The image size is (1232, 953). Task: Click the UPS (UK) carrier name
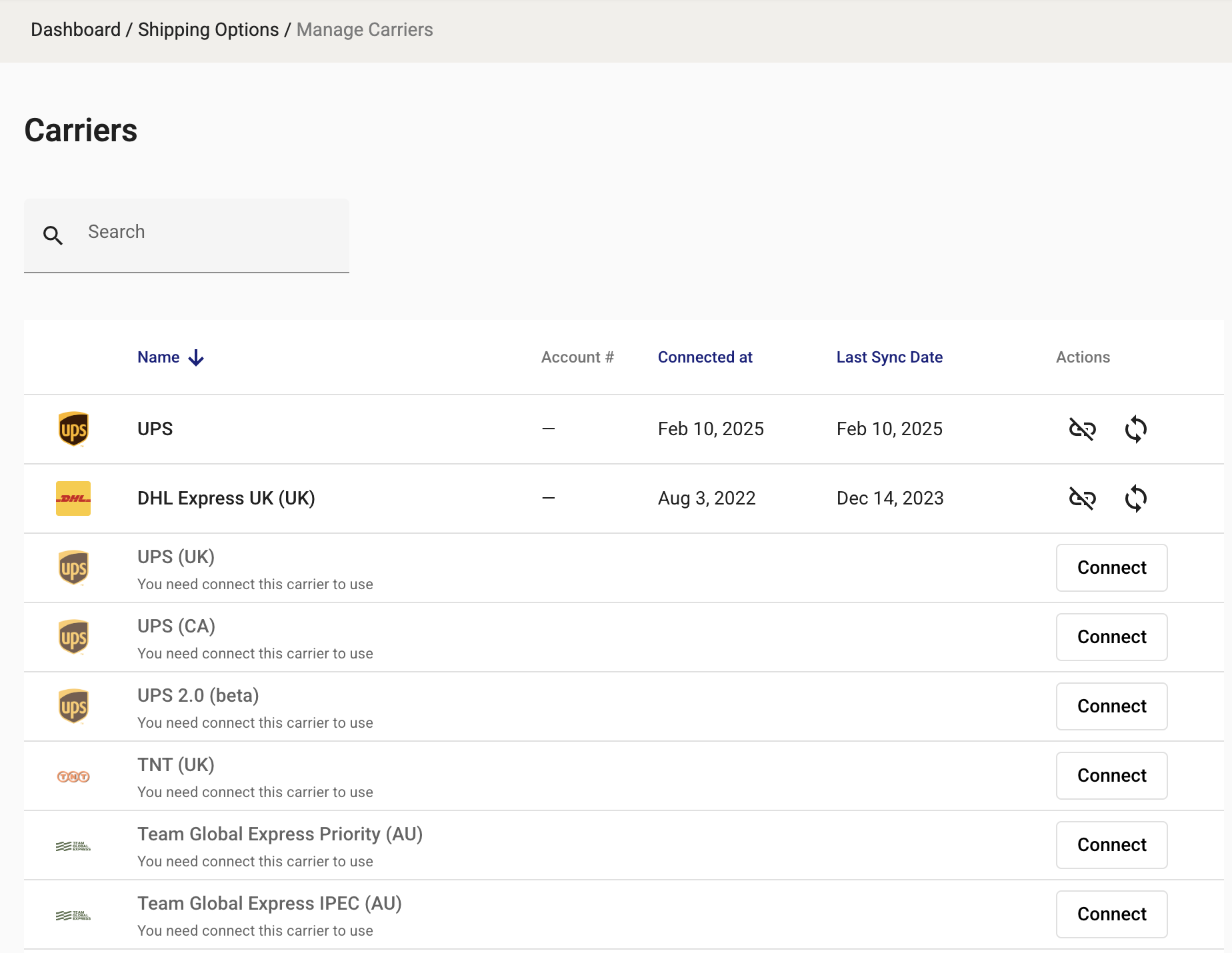pyautogui.click(x=176, y=557)
